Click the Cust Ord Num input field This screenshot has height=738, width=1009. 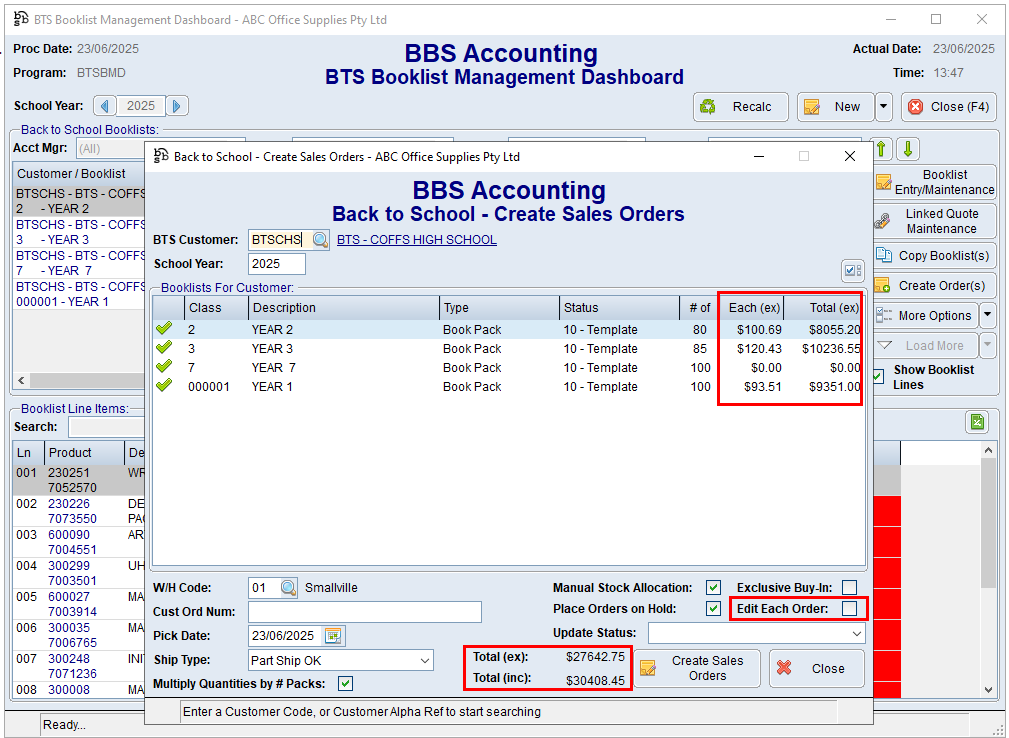[x=365, y=612]
